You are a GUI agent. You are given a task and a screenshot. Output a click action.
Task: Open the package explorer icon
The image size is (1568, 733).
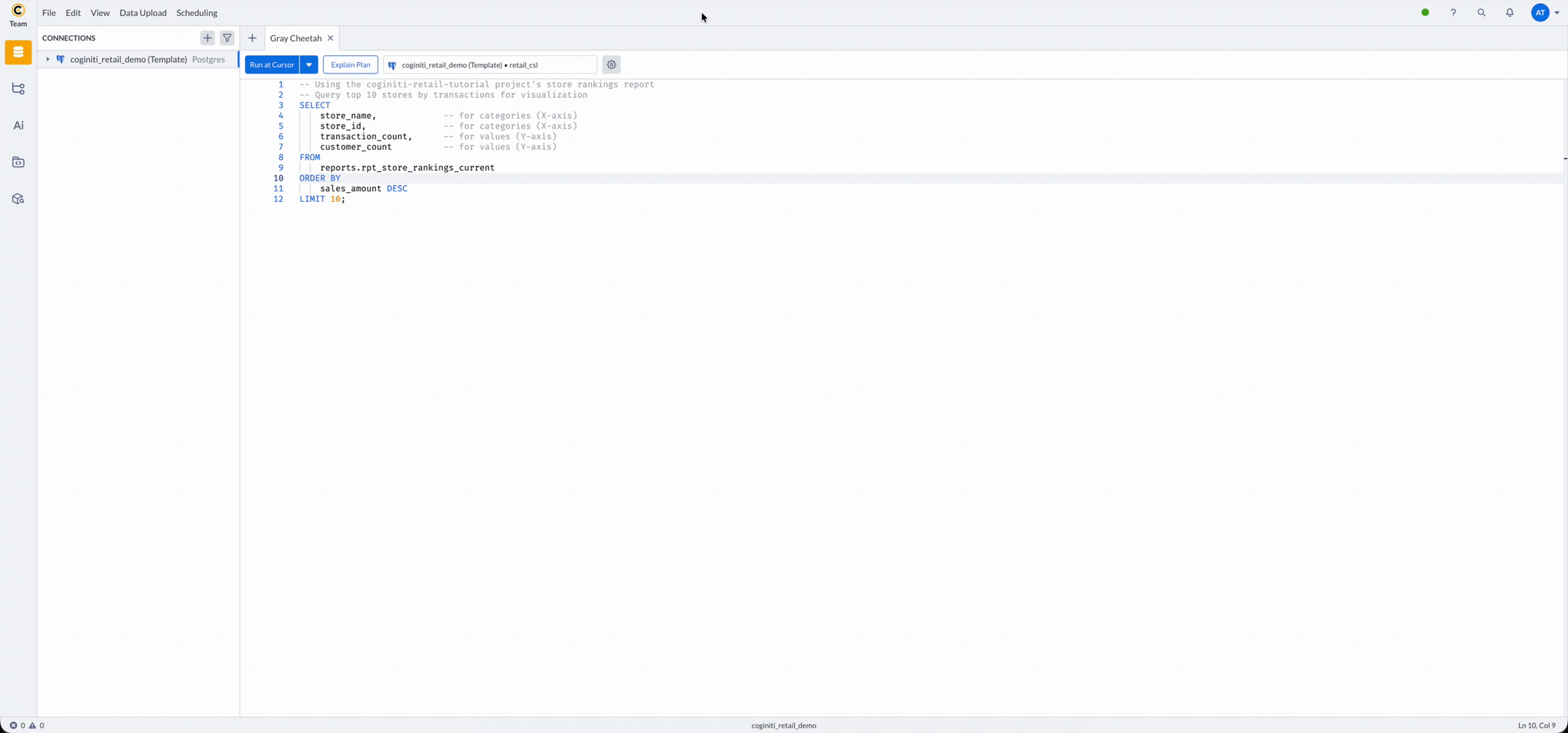pos(18,198)
